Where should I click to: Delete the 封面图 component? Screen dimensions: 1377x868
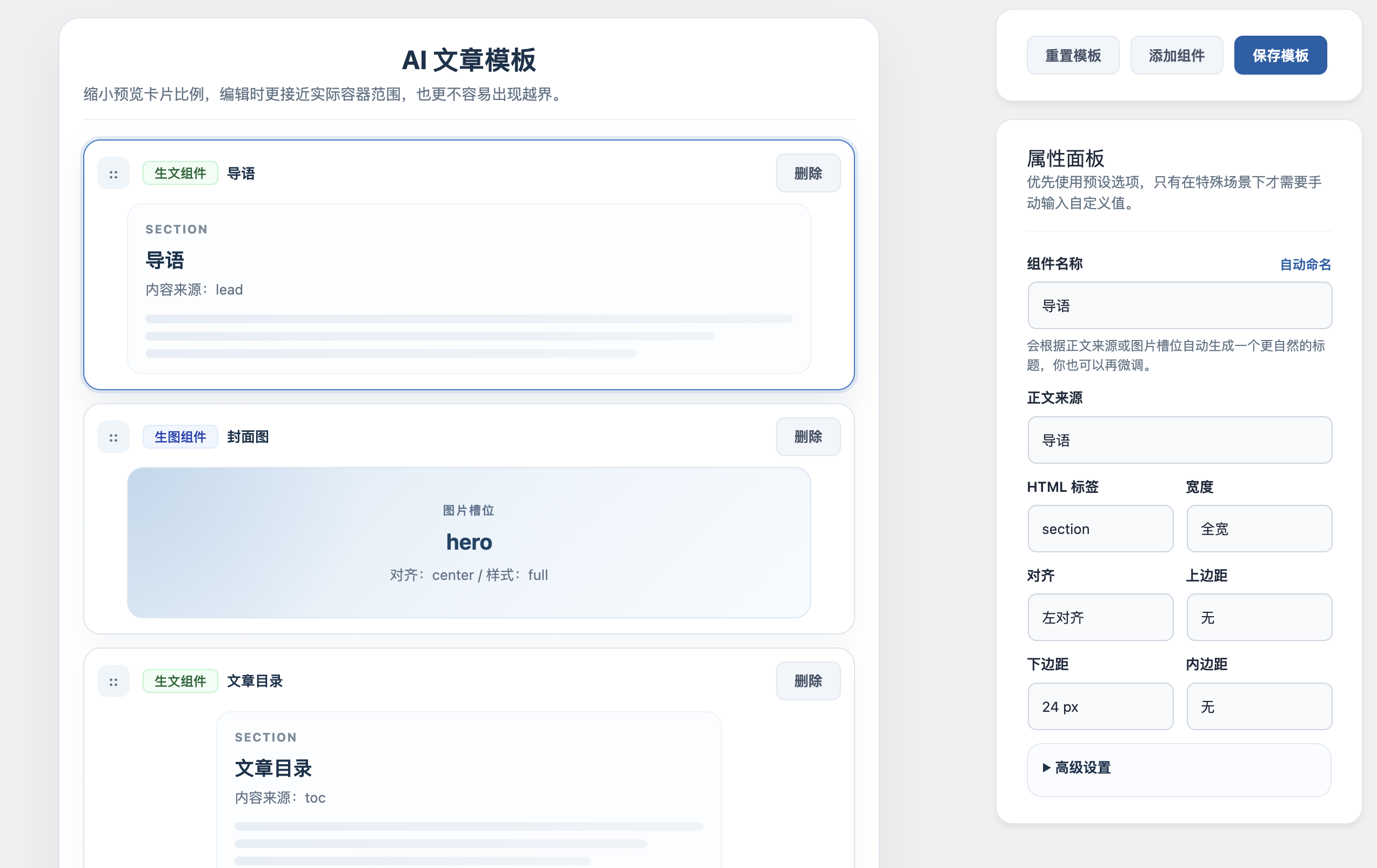pyautogui.click(x=807, y=437)
